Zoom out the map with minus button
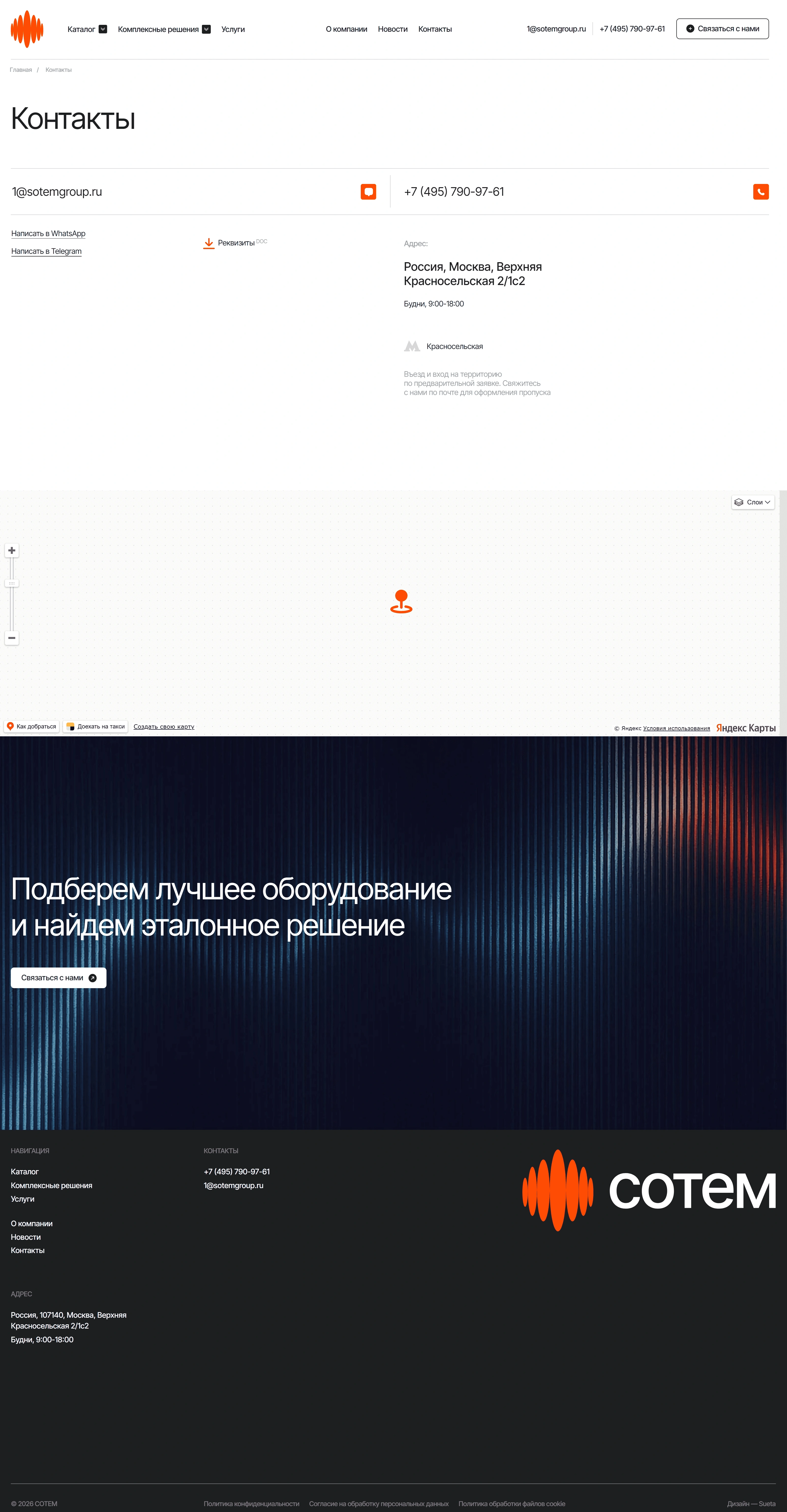 12,638
